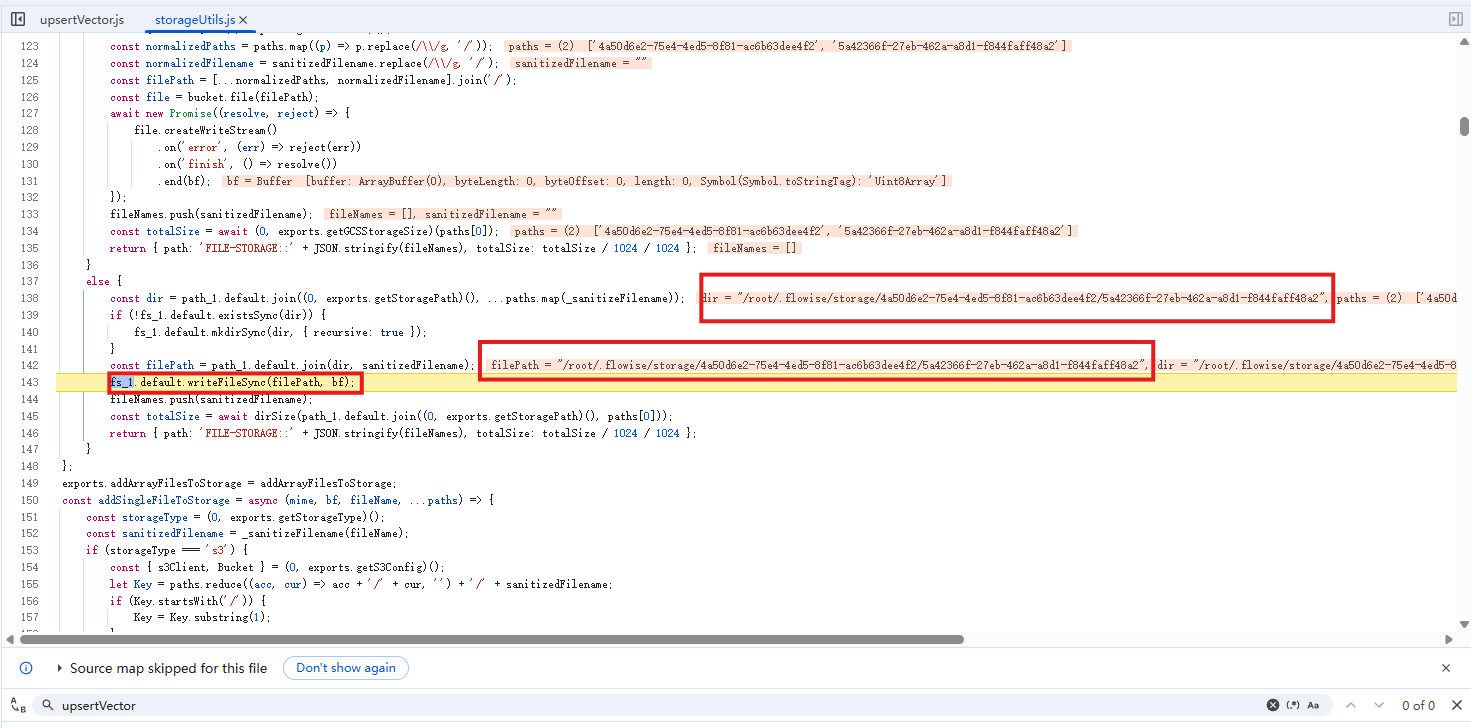Viewport: 1471px width, 728px height.
Task: Close the storageUtils.js tab
Action: 244,20
